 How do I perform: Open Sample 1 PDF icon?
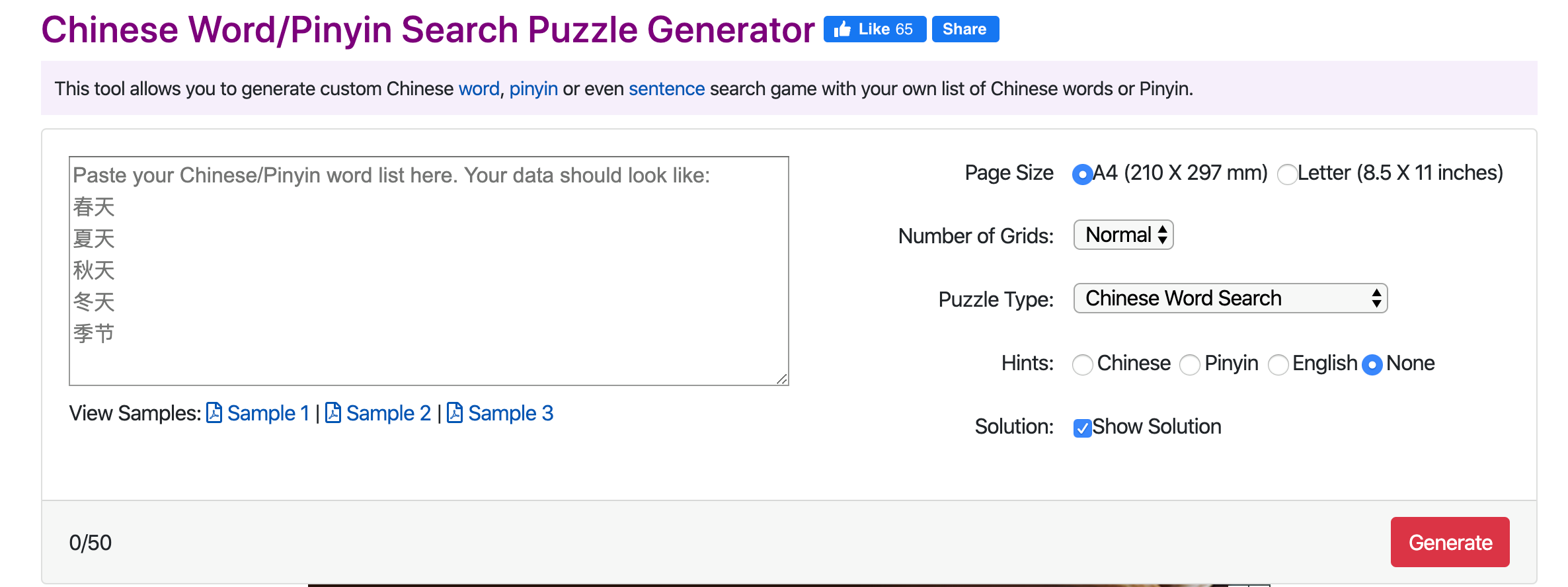tap(214, 413)
